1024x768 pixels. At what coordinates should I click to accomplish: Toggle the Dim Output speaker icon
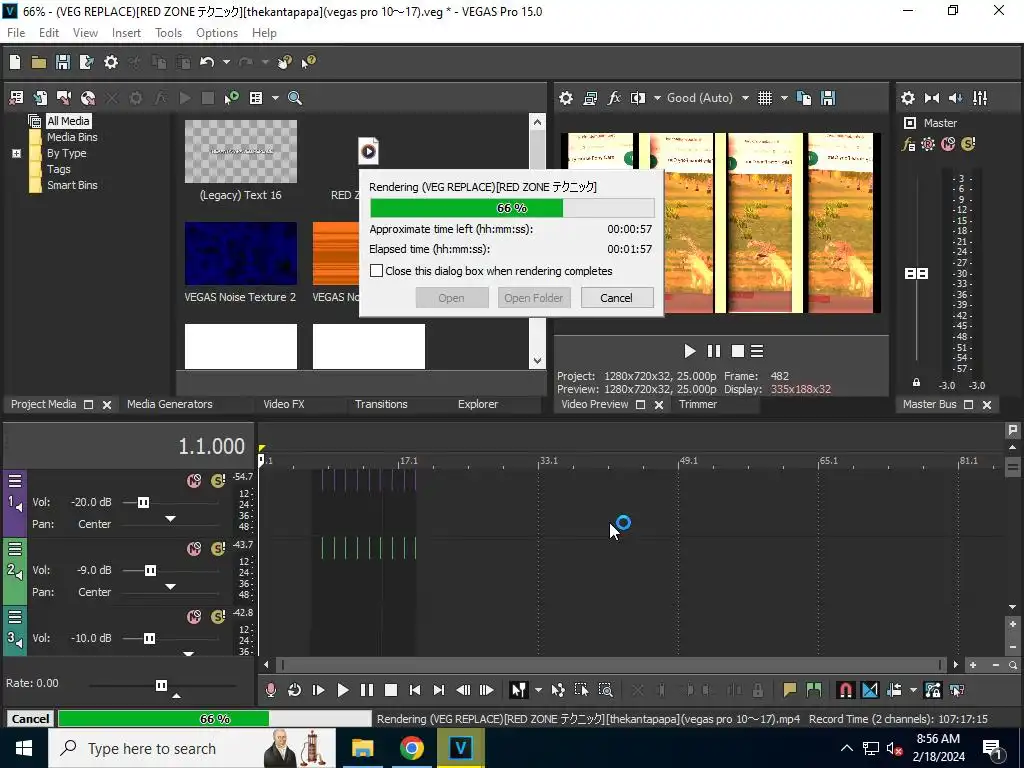pyautogui.click(x=955, y=98)
